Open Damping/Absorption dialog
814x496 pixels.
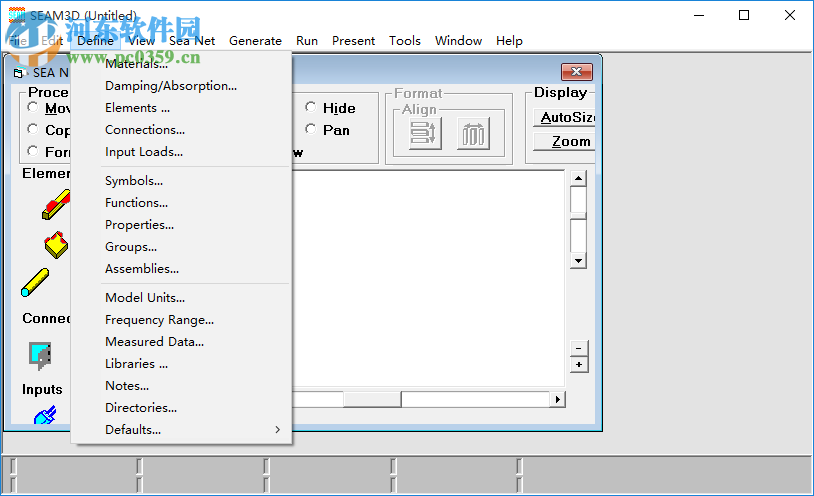click(181, 86)
